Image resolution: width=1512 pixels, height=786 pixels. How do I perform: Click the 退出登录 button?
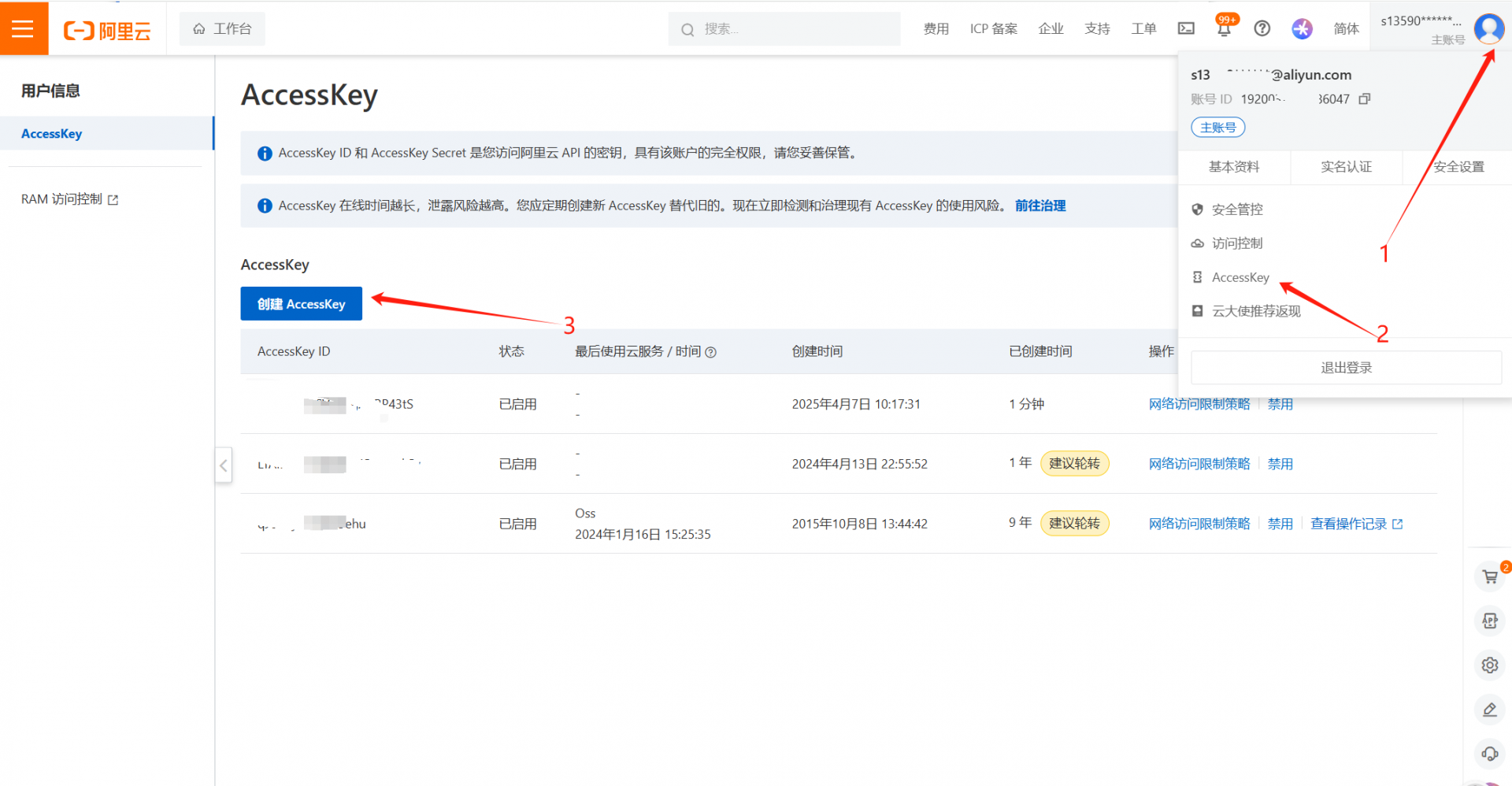pos(1346,368)
